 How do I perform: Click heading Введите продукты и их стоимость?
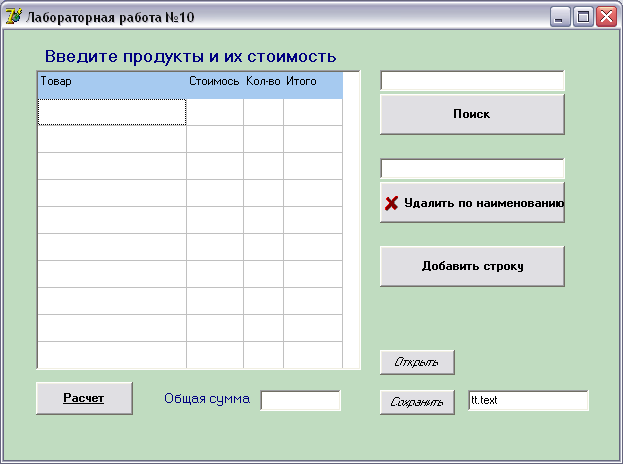[x=190, y=56]
